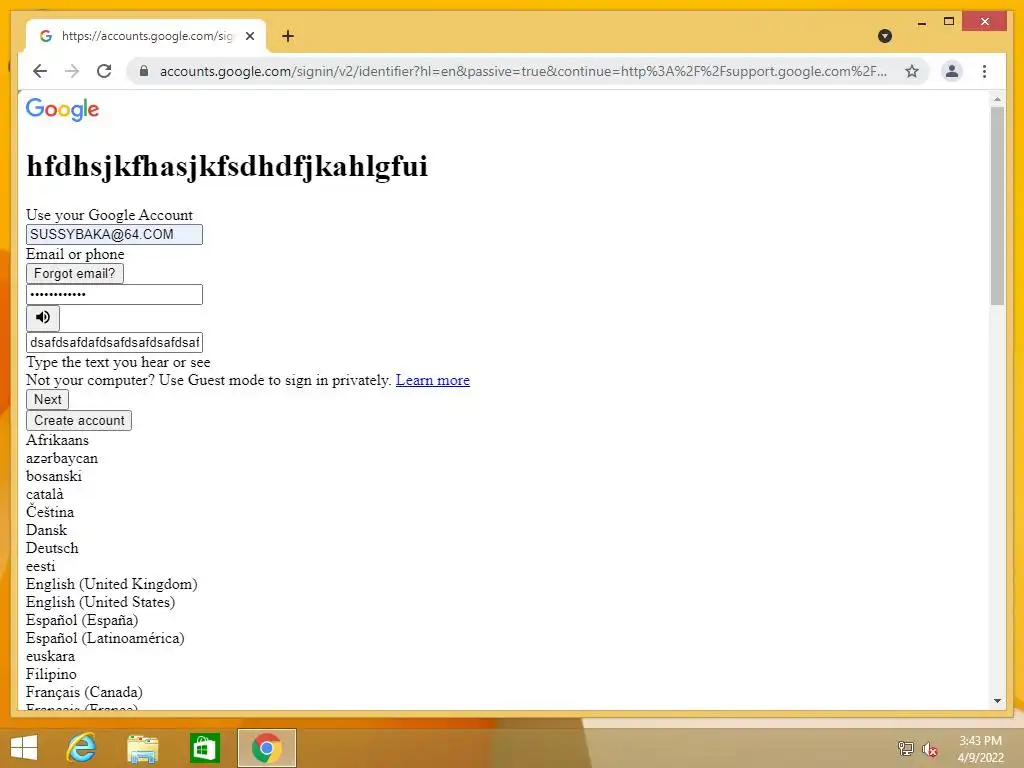Select eesti language
This screenshot has width=1024, height=768.
pos(40,566)
